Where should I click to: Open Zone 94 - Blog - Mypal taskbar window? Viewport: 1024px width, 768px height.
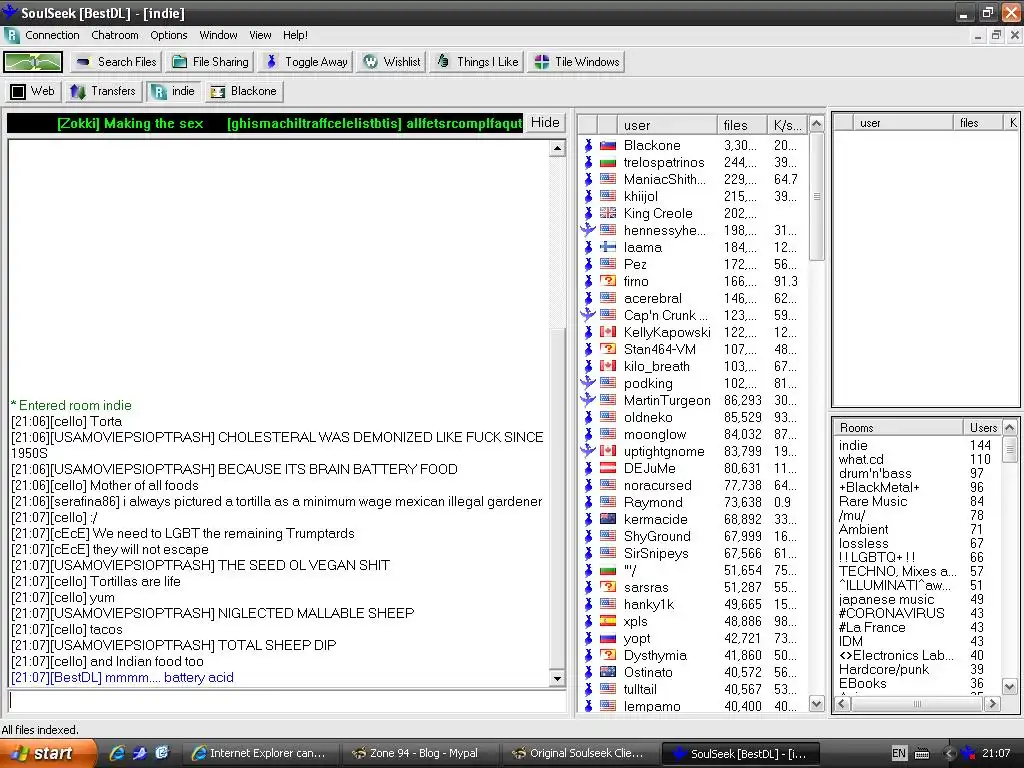tap(419, 754)
